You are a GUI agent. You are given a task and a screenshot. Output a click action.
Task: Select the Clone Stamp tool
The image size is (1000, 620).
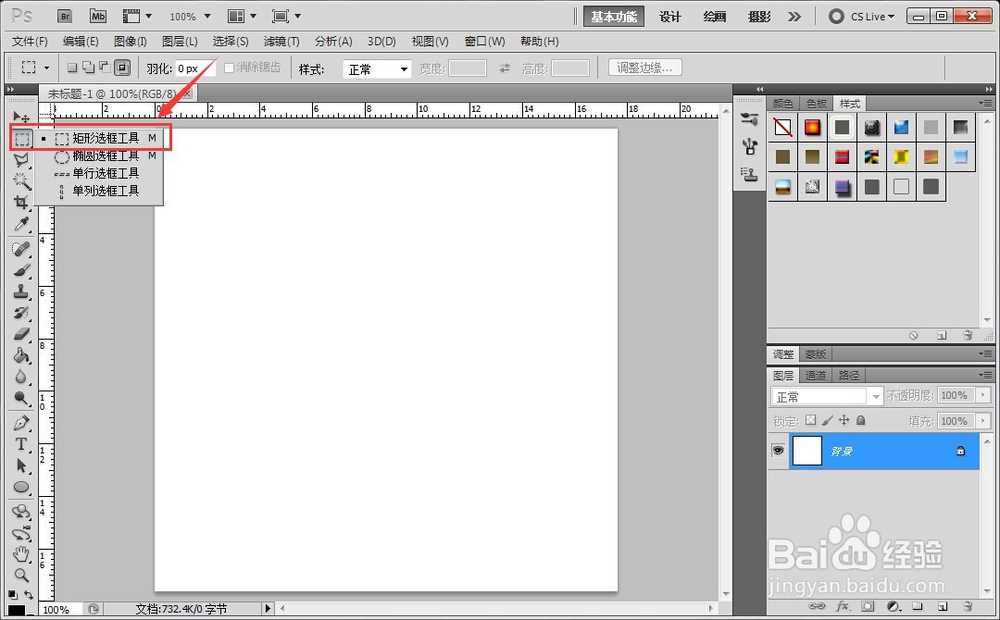[x=21, y=292]
